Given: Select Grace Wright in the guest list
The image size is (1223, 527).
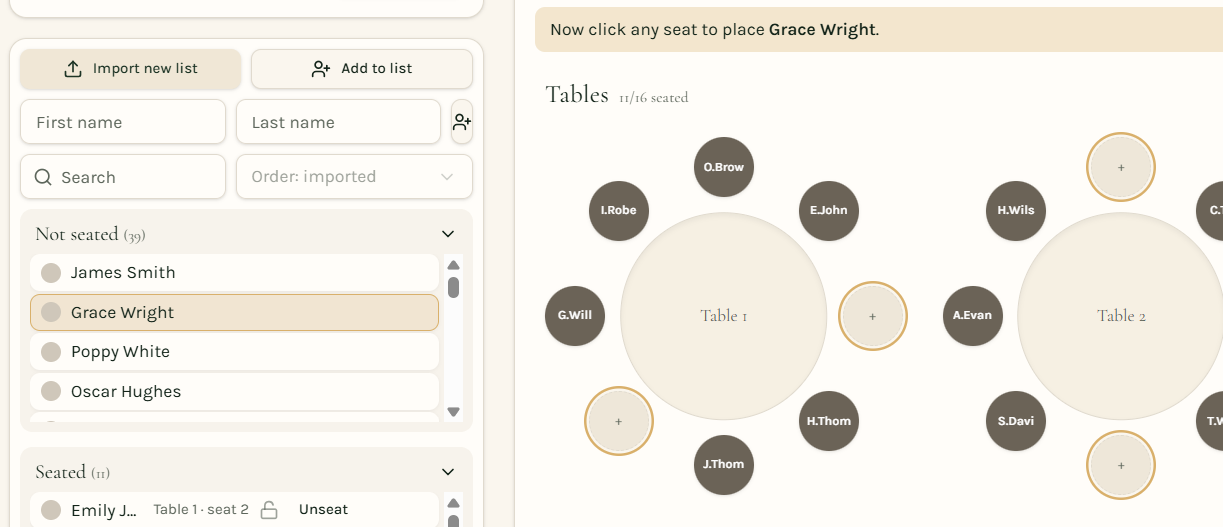Looking at the screenshot, I should coord(234,313).
